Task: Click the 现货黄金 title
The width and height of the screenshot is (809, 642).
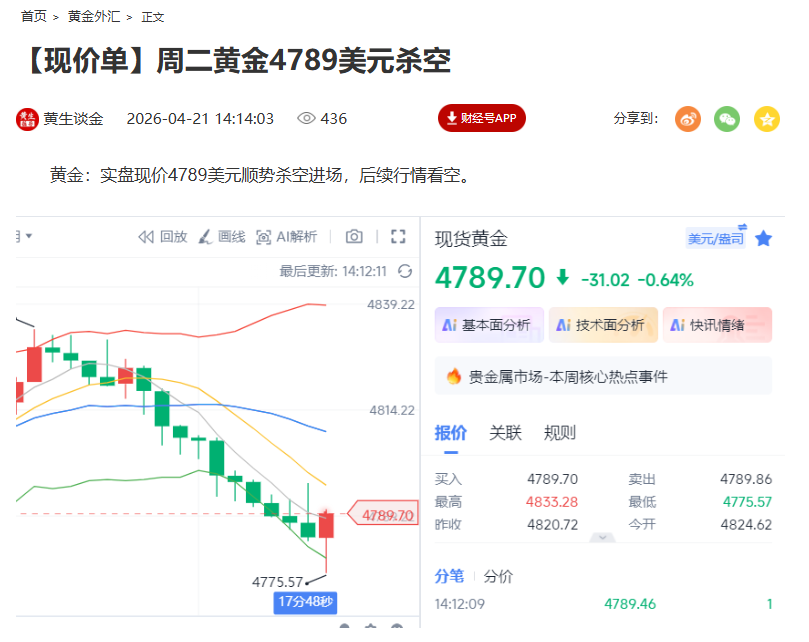Action: pos(471,239)
